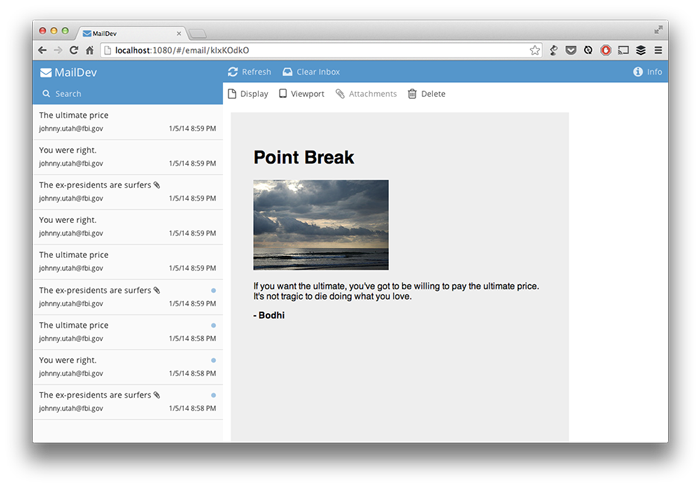Open first 'The ultimate price' email at 8:59 PM
Image resolution: width=700 pixels, height=487 pixels.
click(128, 122)
